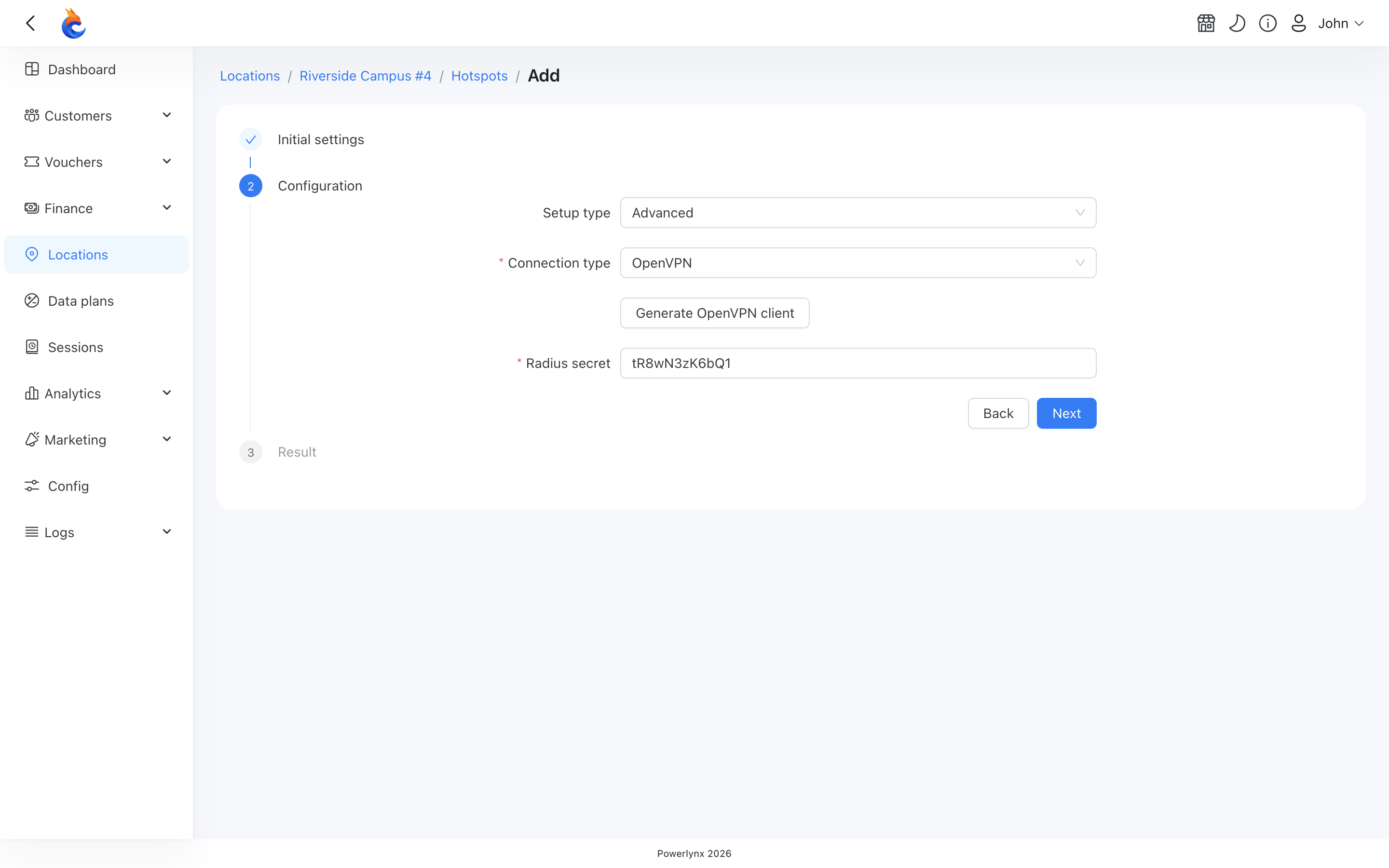Click the Locations pin icon
Viewport: 1389px width, 868px height.
pyautogui.click(x=31, y=254)
